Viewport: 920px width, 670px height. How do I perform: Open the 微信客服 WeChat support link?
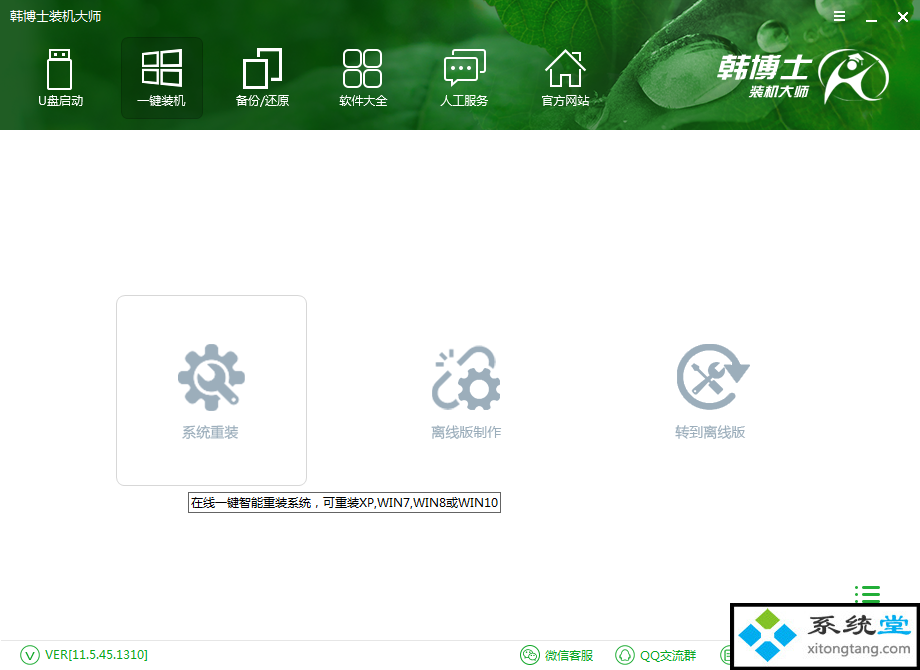point(569,655)
